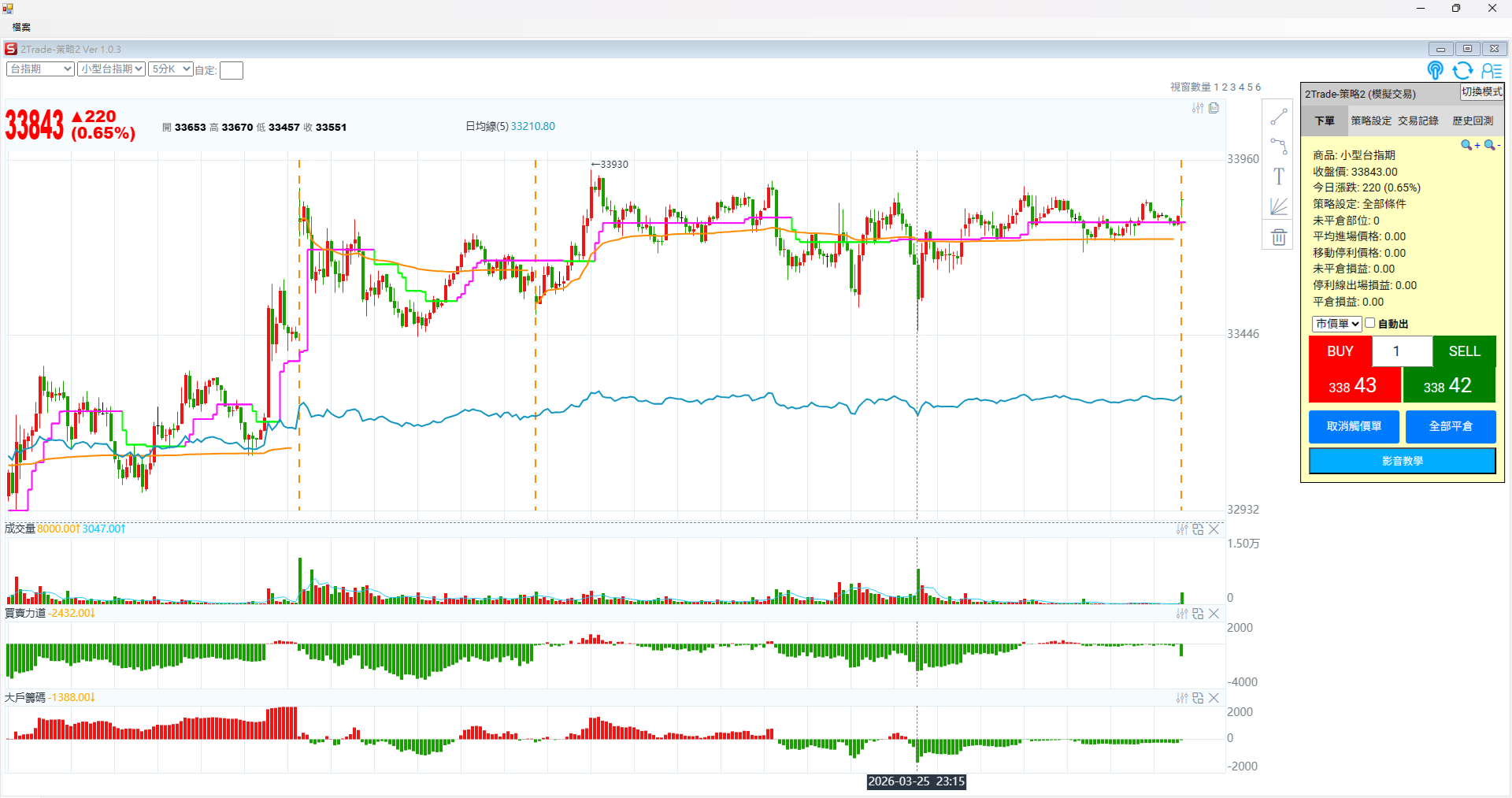
Task: Open the 5分K timeframe dropdown
Action: point(171,69)
